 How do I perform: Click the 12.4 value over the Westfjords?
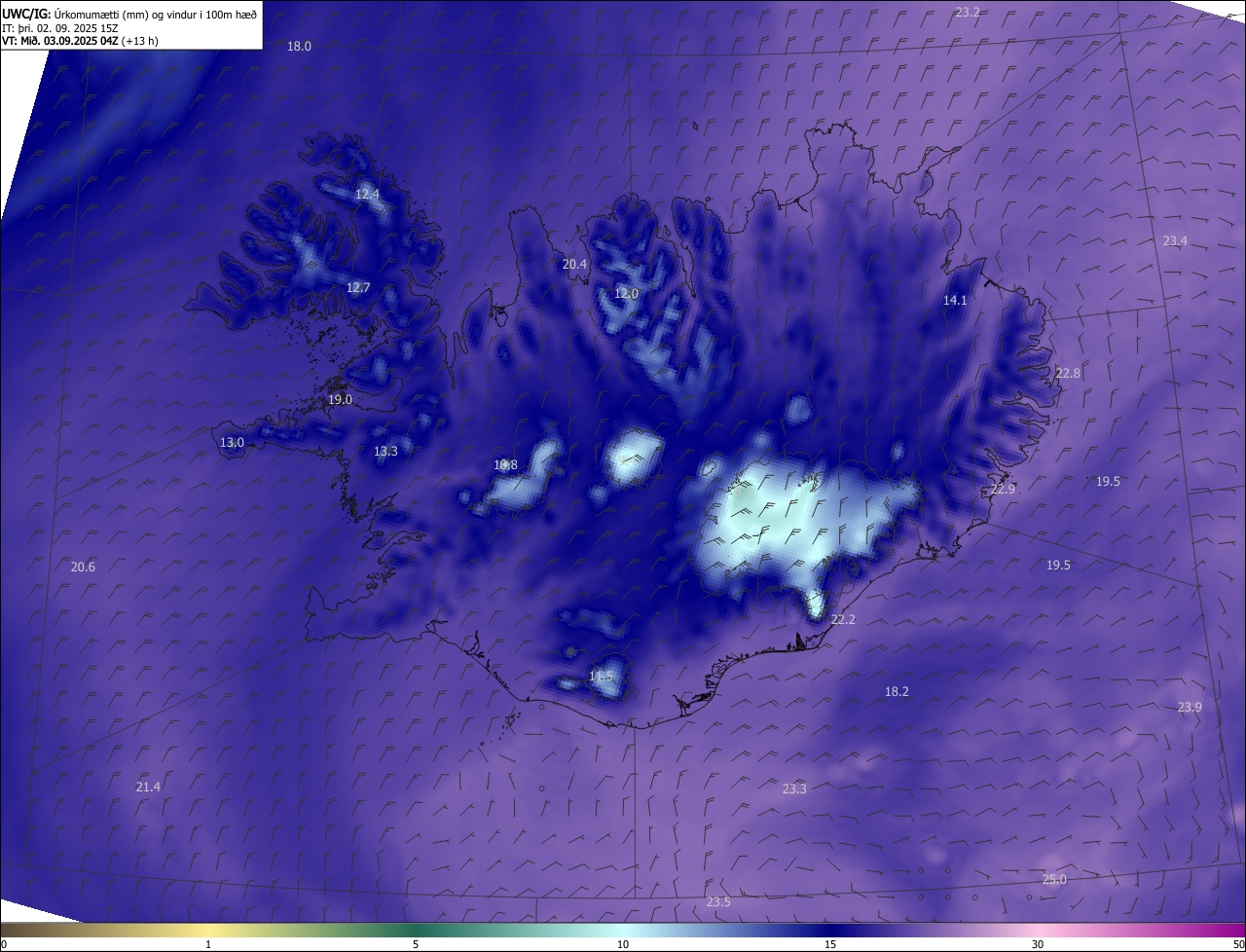tap(367, 194)
